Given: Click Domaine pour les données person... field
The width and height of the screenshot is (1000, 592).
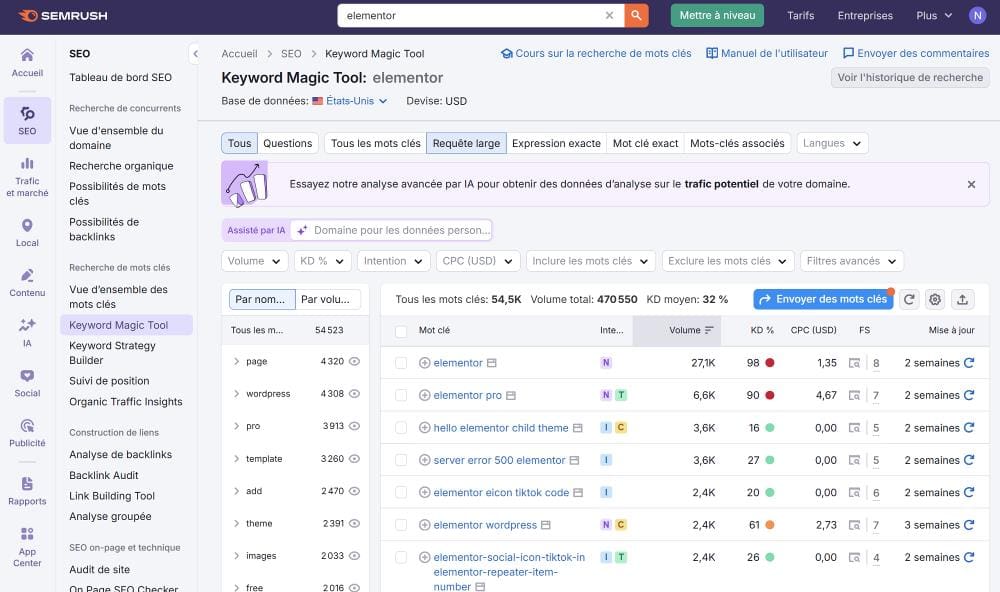Looking at the screenshot, I should pyautogui.click(x=390, y=230).
